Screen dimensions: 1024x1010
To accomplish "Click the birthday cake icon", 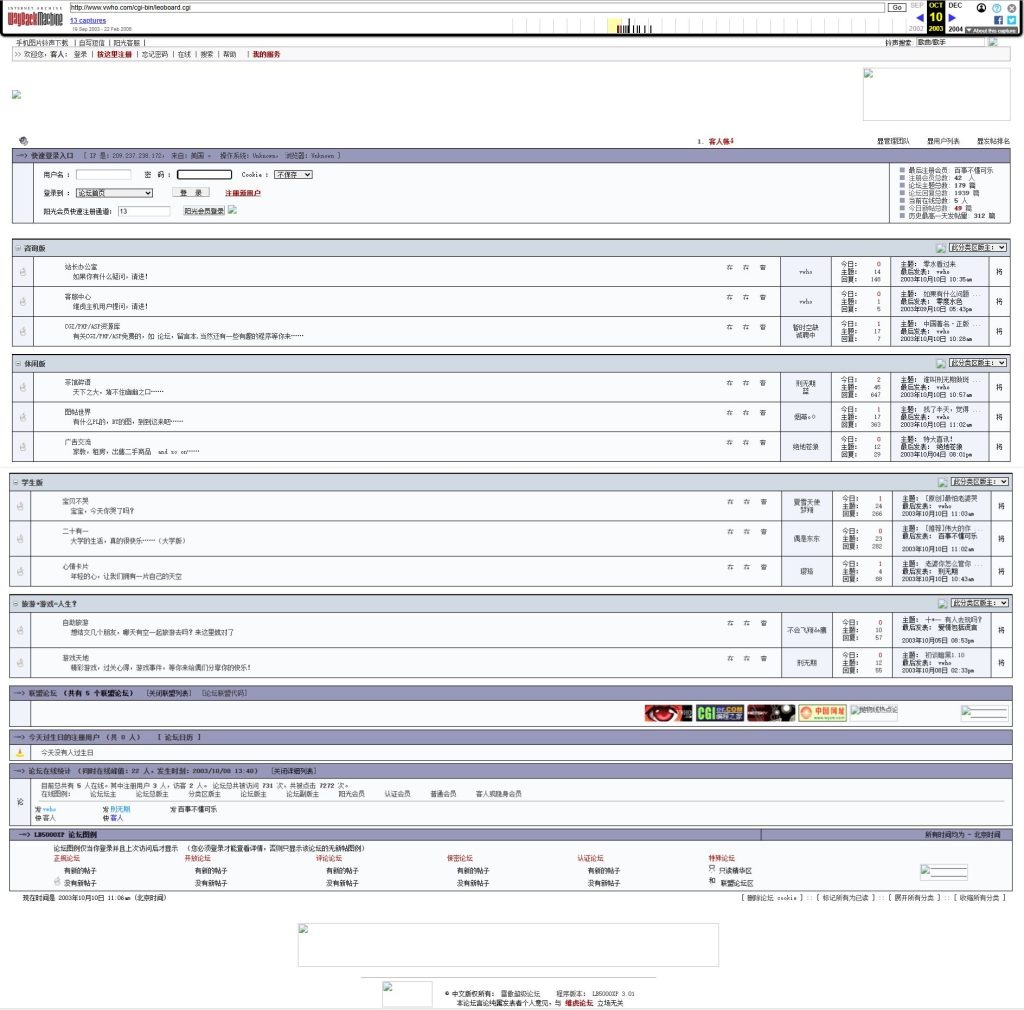I will coord(20,752).
